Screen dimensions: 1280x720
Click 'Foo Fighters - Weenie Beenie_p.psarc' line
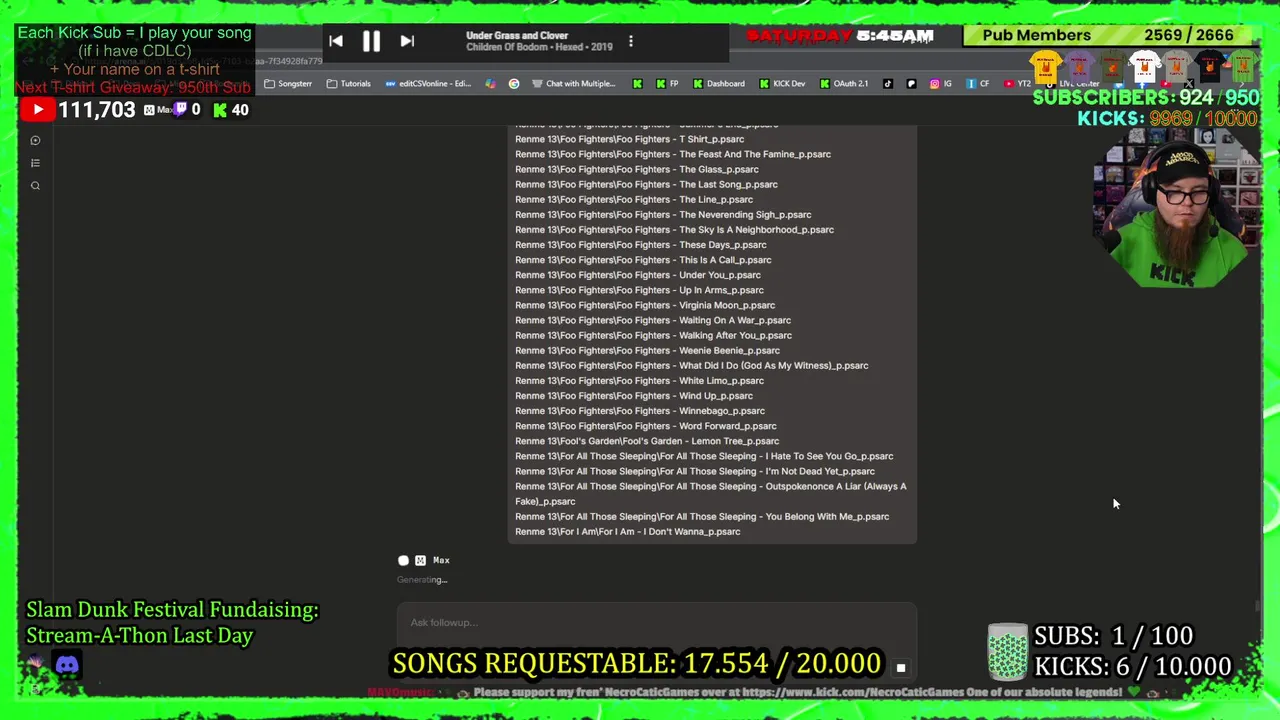pyautogui.click(x=647, y=351)
